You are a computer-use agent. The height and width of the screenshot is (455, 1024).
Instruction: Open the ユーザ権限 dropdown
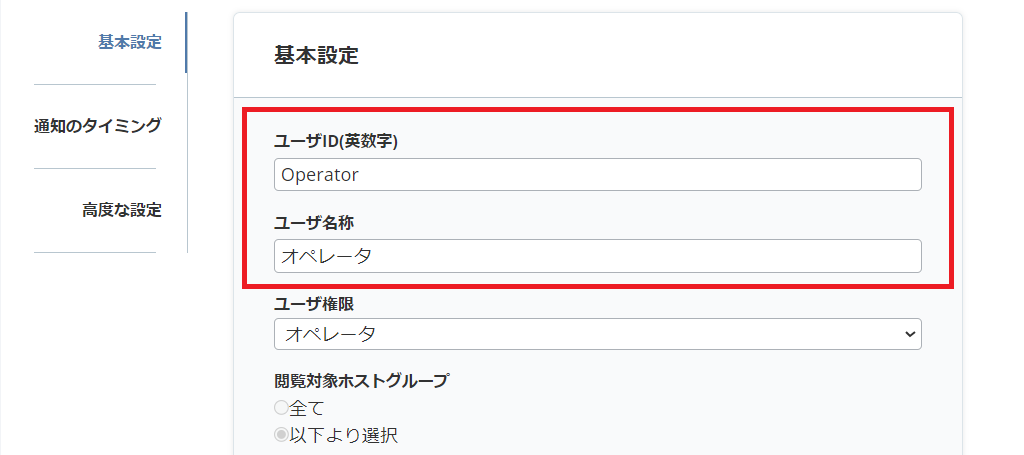[x=597, y=334]
